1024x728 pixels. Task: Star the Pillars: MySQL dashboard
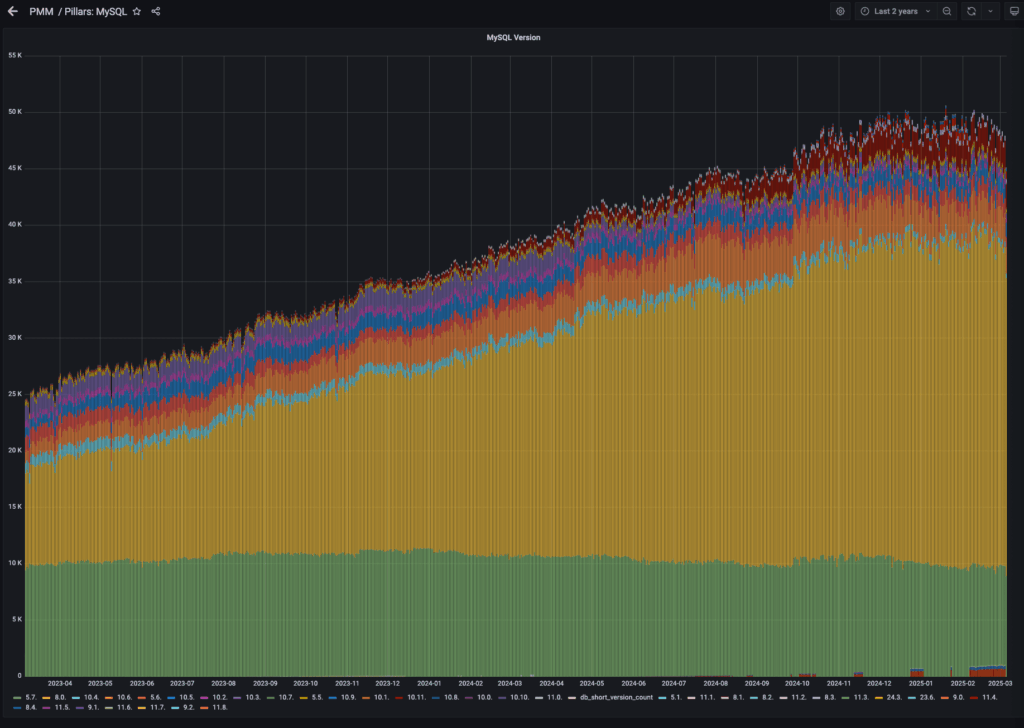137,11
